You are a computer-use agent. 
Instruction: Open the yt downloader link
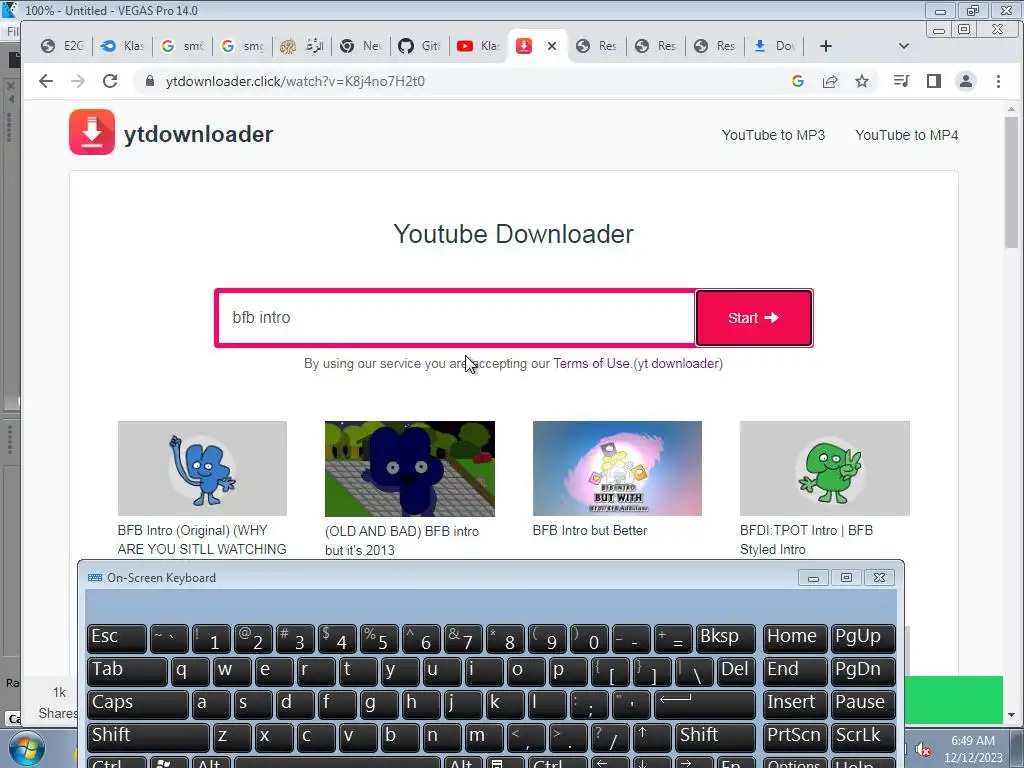[x=677, y=364]
